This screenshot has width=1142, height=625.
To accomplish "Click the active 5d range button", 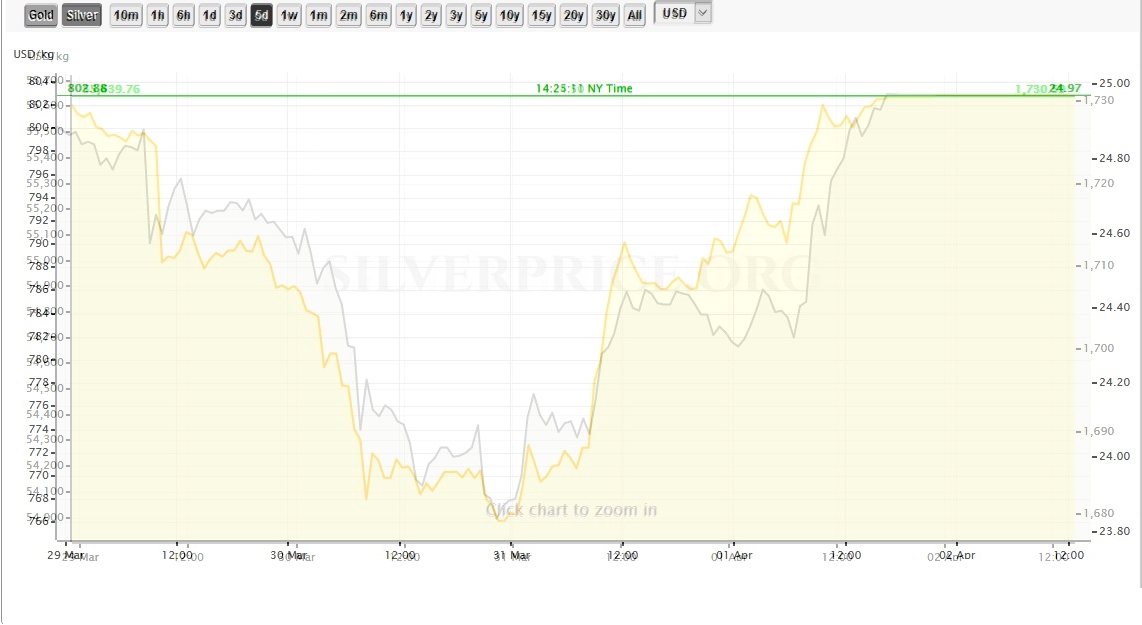I will [261, 15].
